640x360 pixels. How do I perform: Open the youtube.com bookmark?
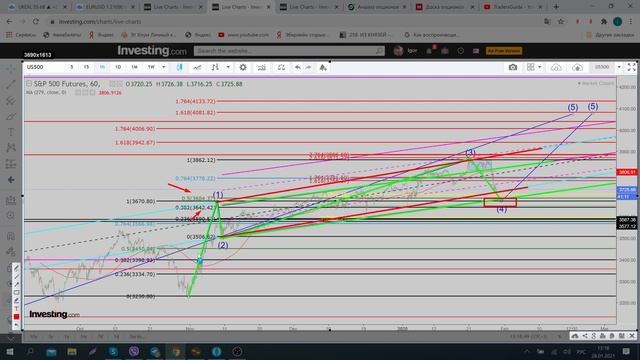pos(243,35)
